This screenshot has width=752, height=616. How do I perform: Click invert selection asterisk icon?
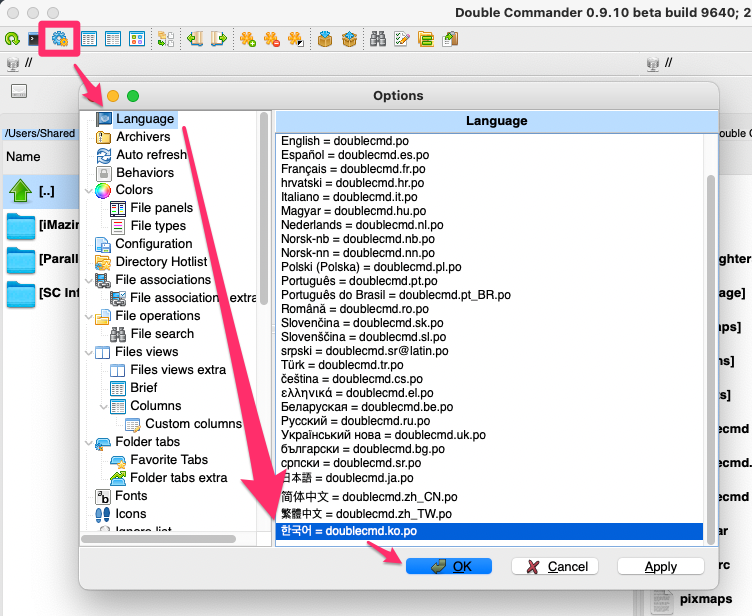pos(296,39)
